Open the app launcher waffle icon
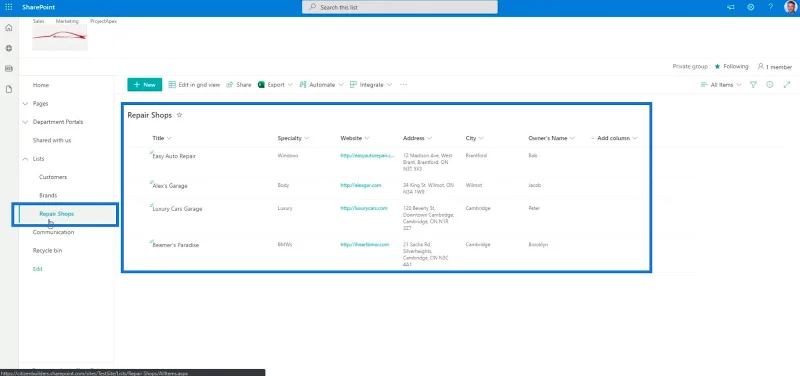Screen dimensions: 800x376 [x=9, y=7]
